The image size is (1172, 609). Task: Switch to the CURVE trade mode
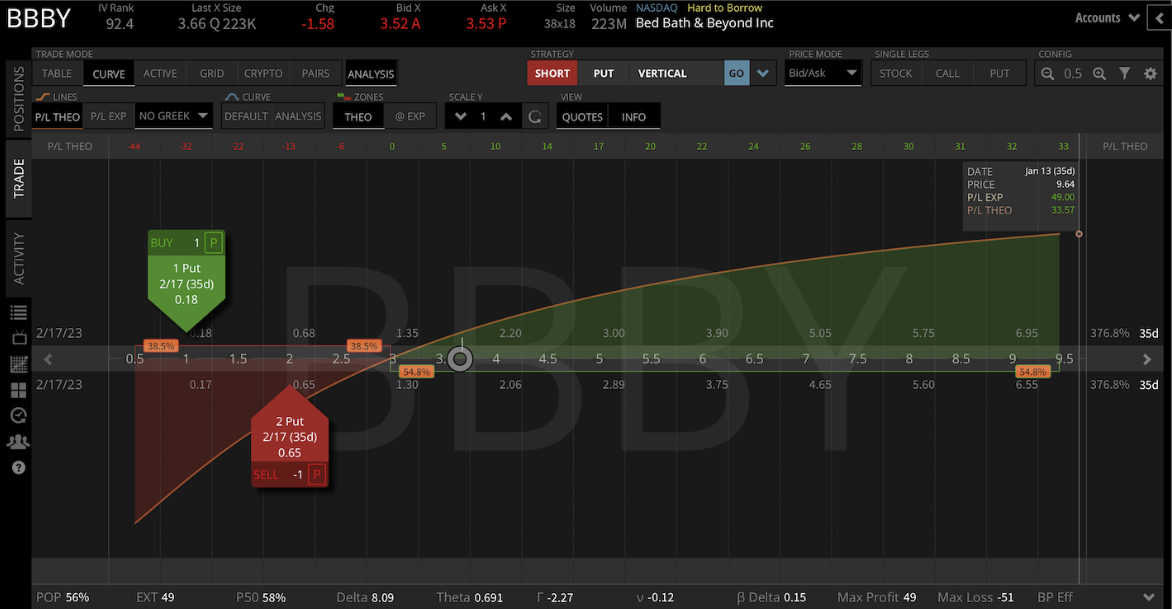click(108, 73)
